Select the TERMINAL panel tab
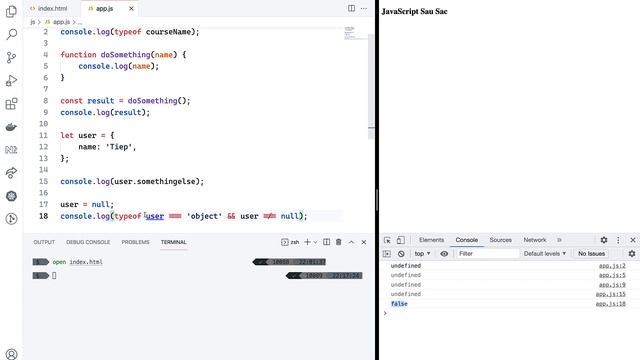The width and height of the screenshot is (640, 360). (x=173, y=242)
